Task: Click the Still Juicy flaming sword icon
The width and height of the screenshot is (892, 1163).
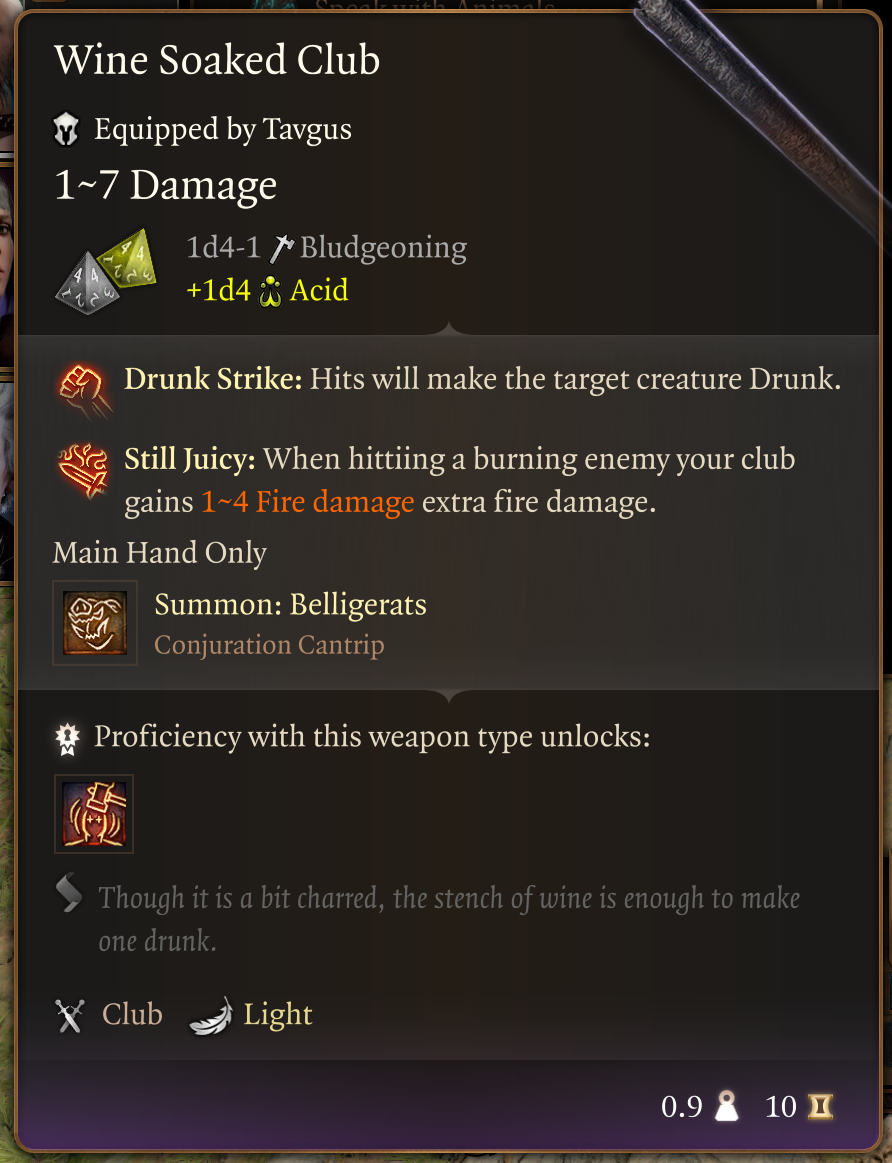Action: (x=84, y=470)
